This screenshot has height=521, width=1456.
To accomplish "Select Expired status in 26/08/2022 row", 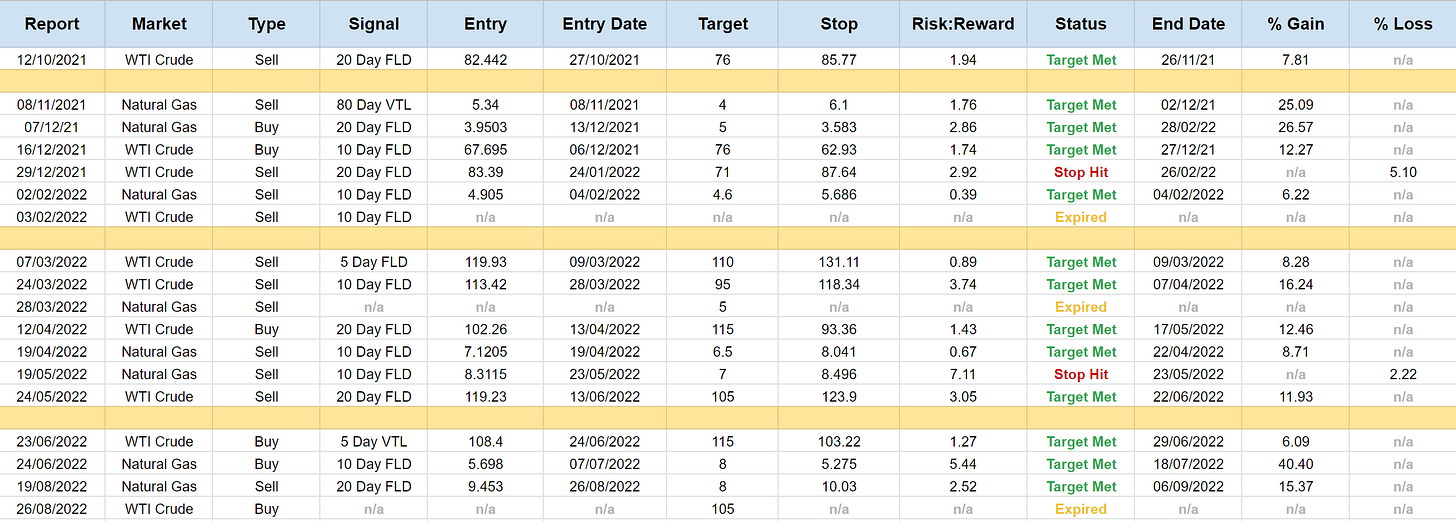I will [x=1081, y=509].
